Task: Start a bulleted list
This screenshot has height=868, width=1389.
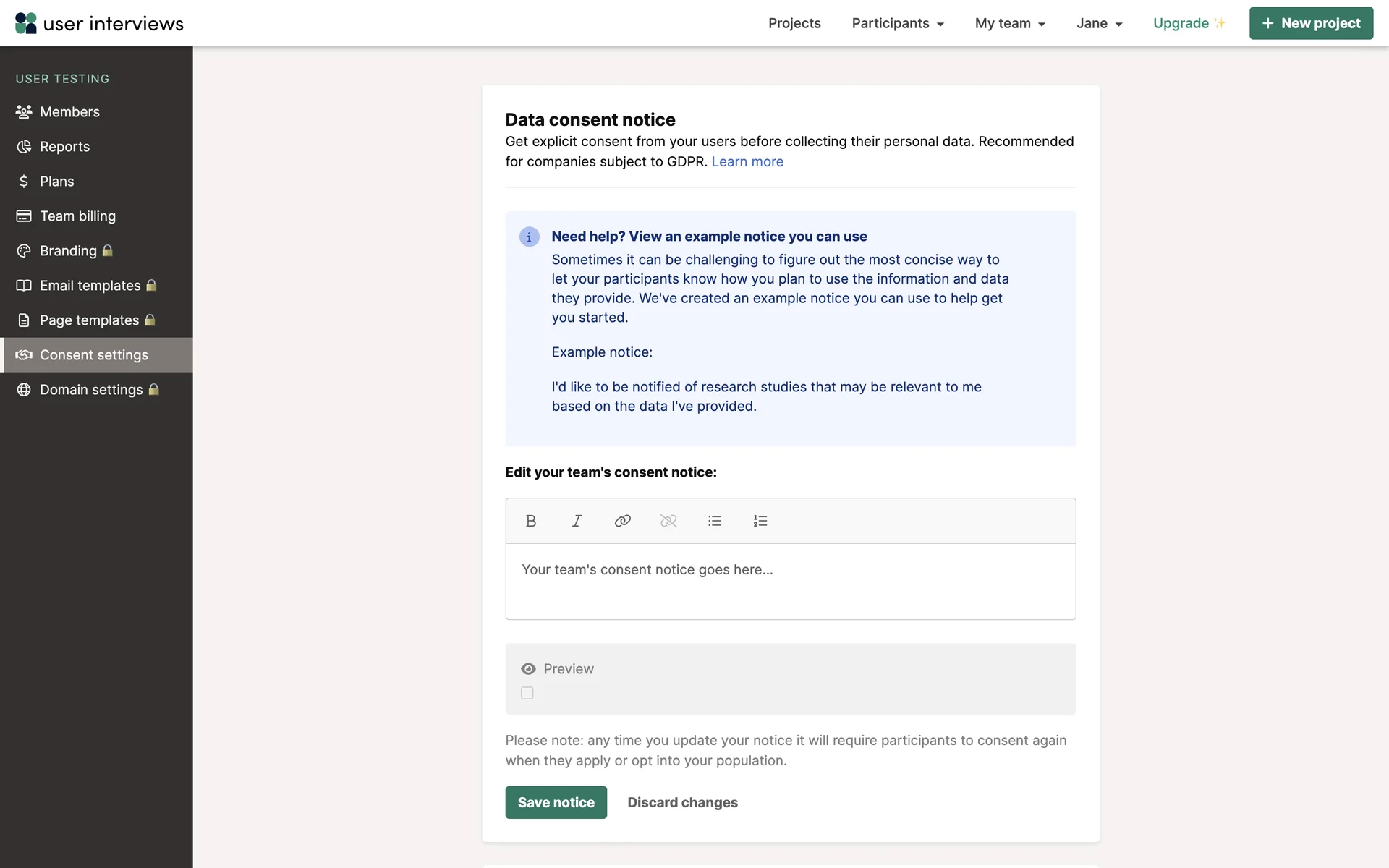Action: pyautogui.click(x=715, y=521)
